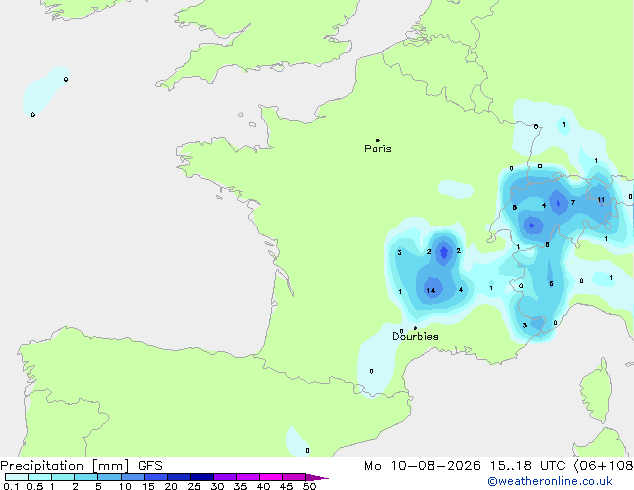Click the 14 mm precipitation value
Image resolution: width=634 pixels, height=490 pixels.
[431, 290]
